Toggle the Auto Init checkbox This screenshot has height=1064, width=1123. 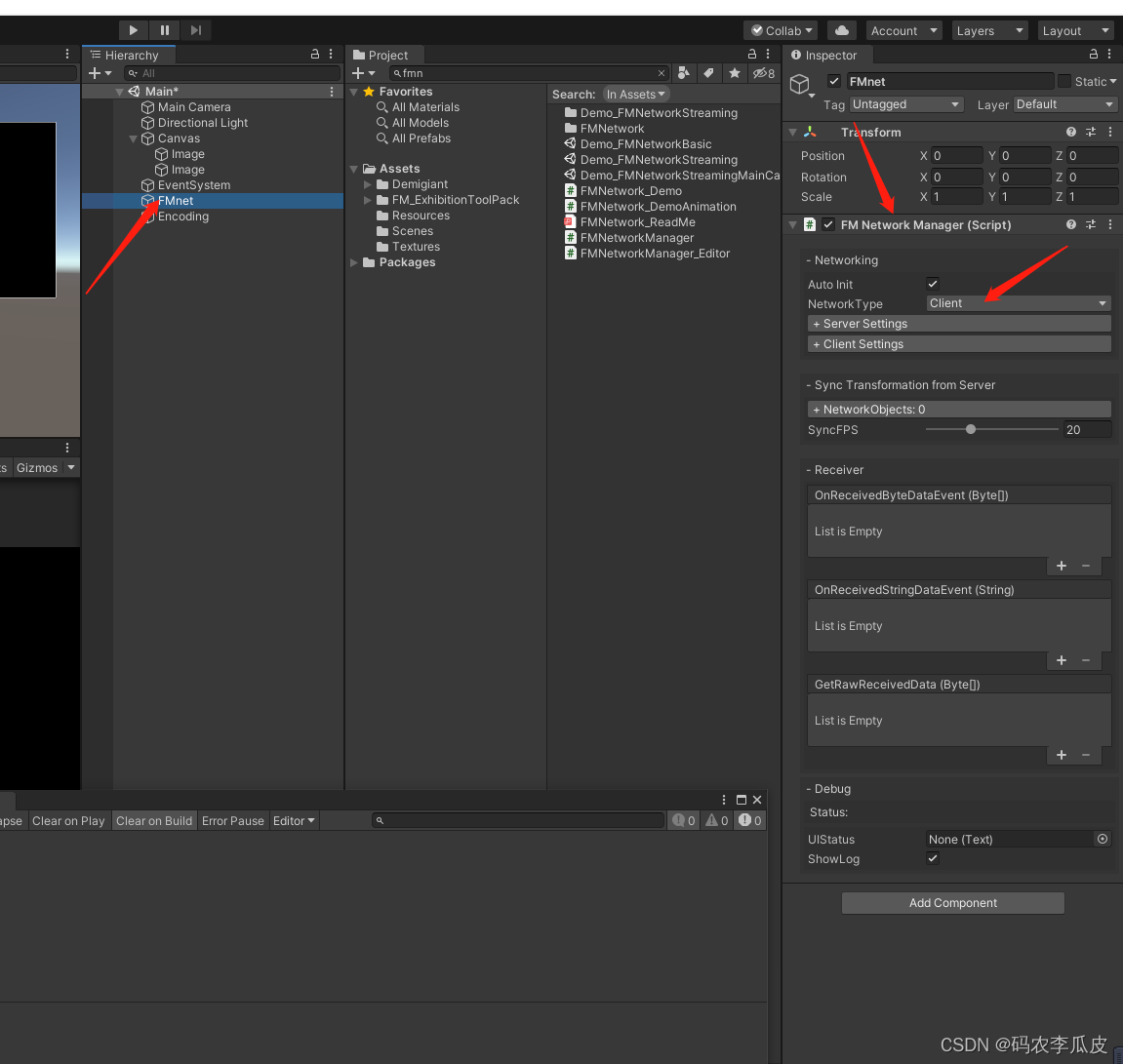933,284
